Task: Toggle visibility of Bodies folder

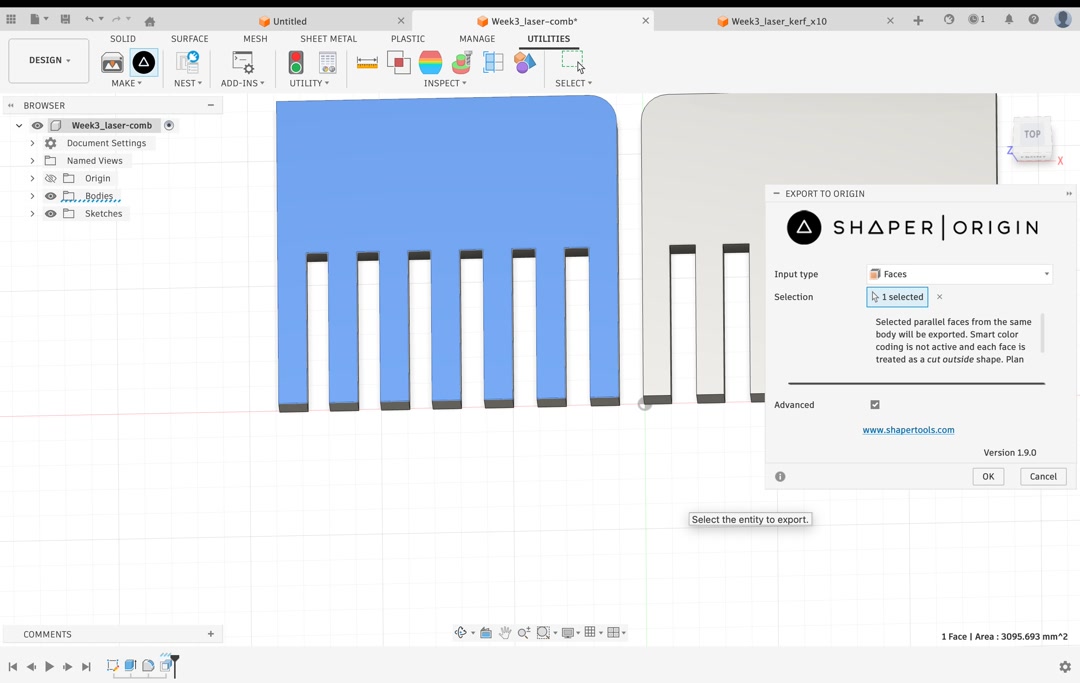Action: [x=50, y=196]
